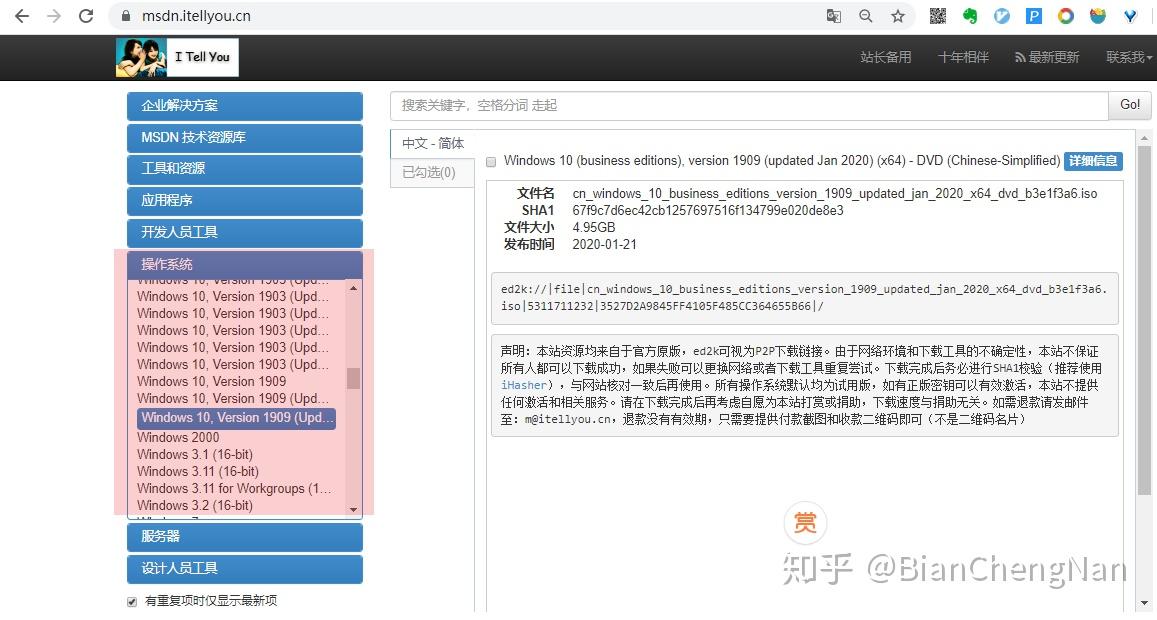Uncheck 有重复项时仅显示最新项 option
This screenshot has width=1157, height=620.
(131, 601)
